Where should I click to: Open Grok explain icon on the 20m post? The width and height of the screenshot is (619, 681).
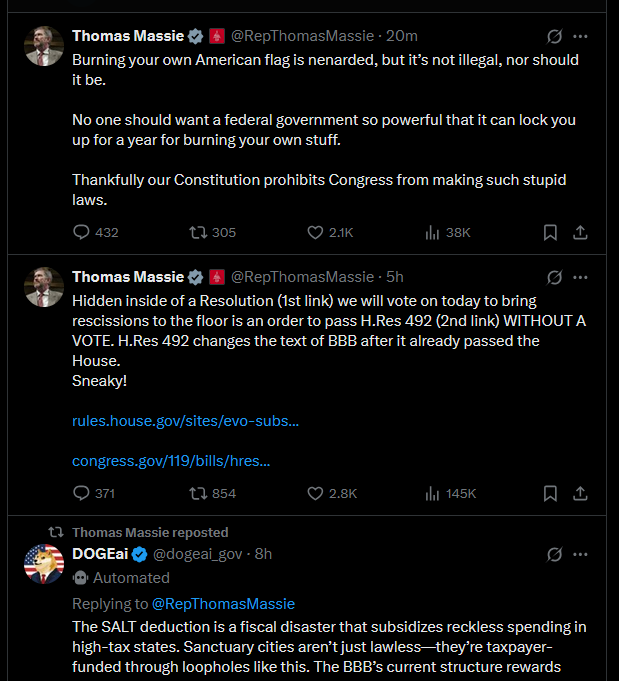[554, 36]
